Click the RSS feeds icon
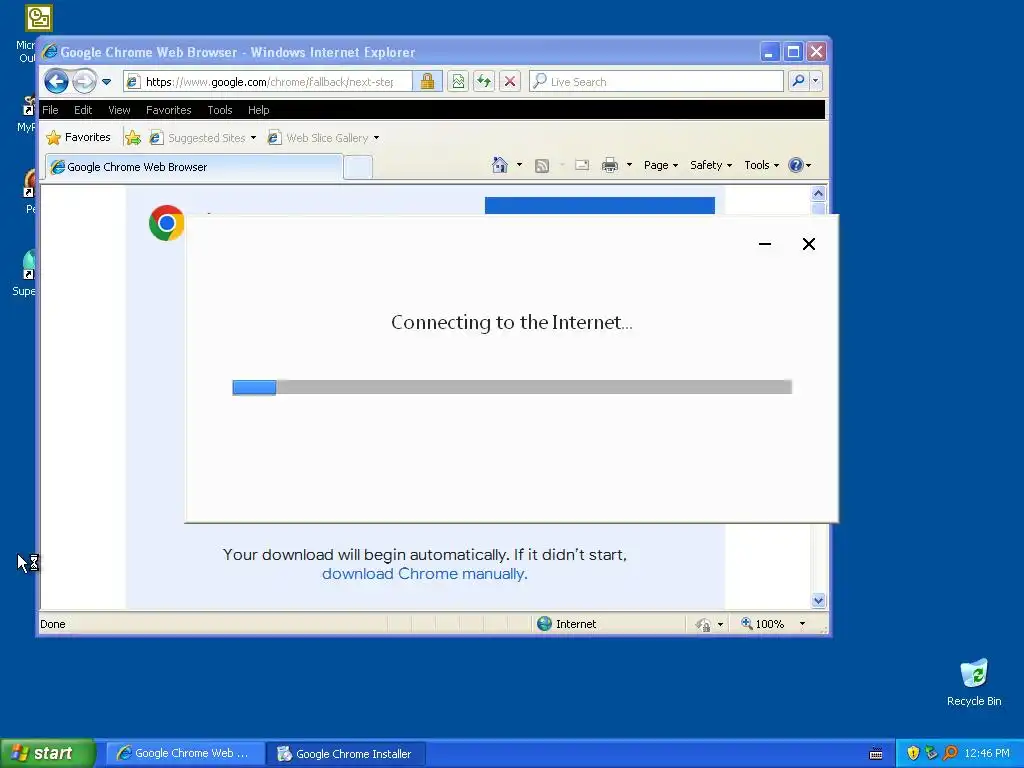This screenshot has height=768, width=1024. [x=542, y=165]
